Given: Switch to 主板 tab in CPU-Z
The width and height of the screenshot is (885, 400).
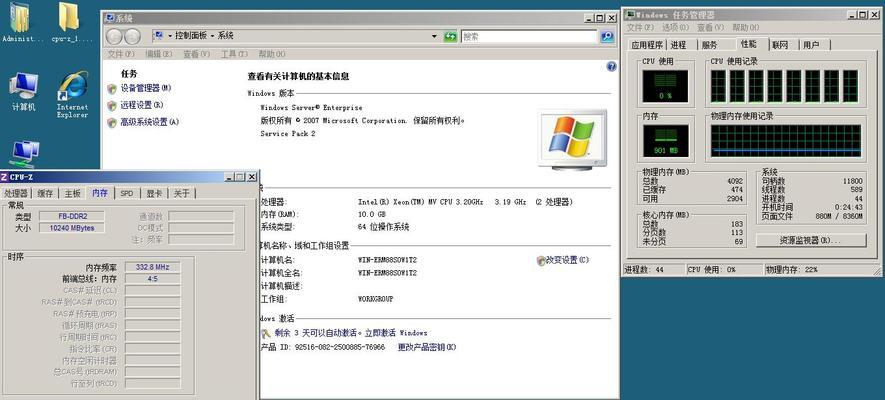Looking at the screenshot, I should pyautogui.click(x=73, y=194).
